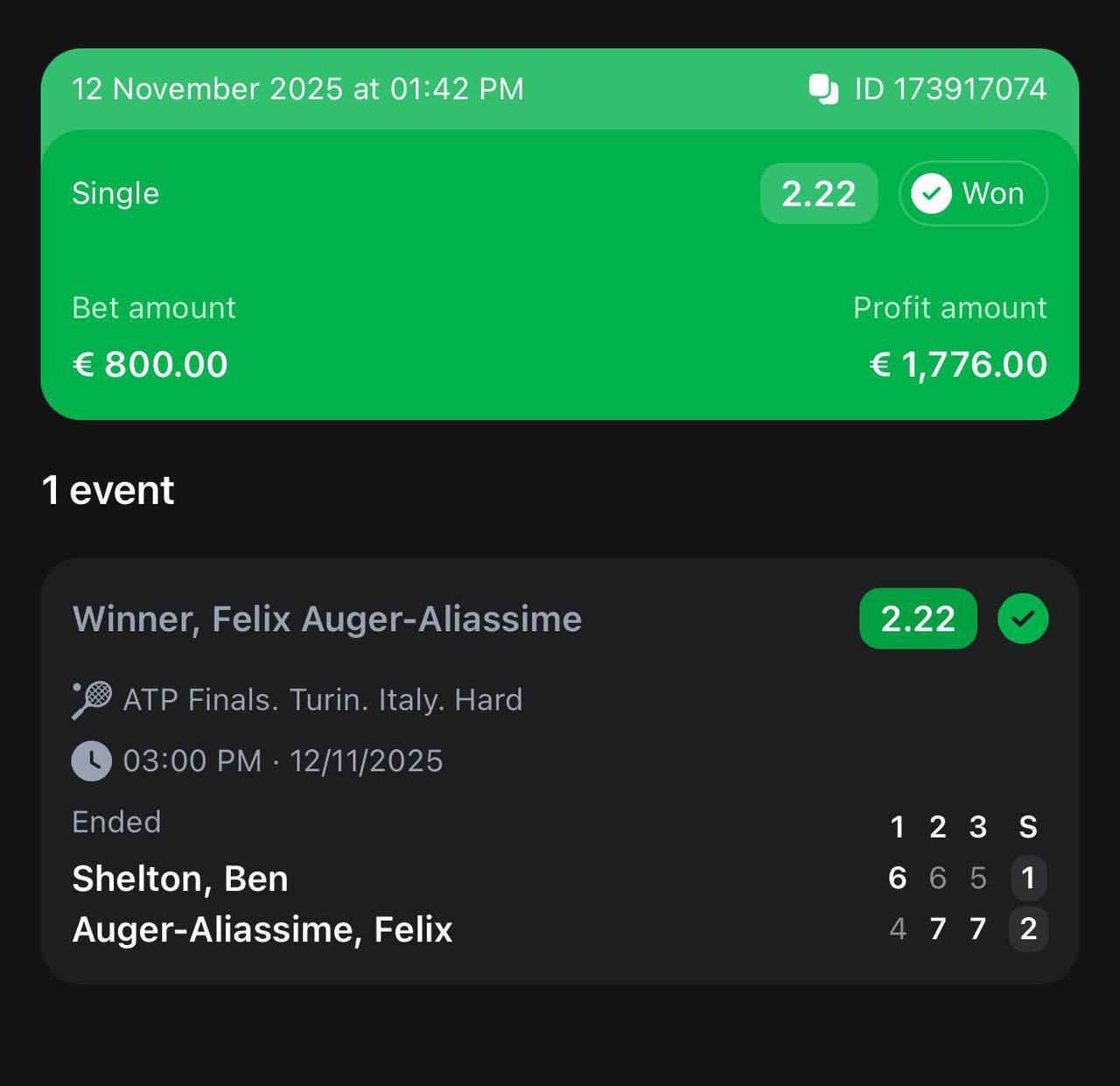The height and width of the screenshot is (1086, 1120).
Task: Tap the Won status badge
Action: click(973, 193)
